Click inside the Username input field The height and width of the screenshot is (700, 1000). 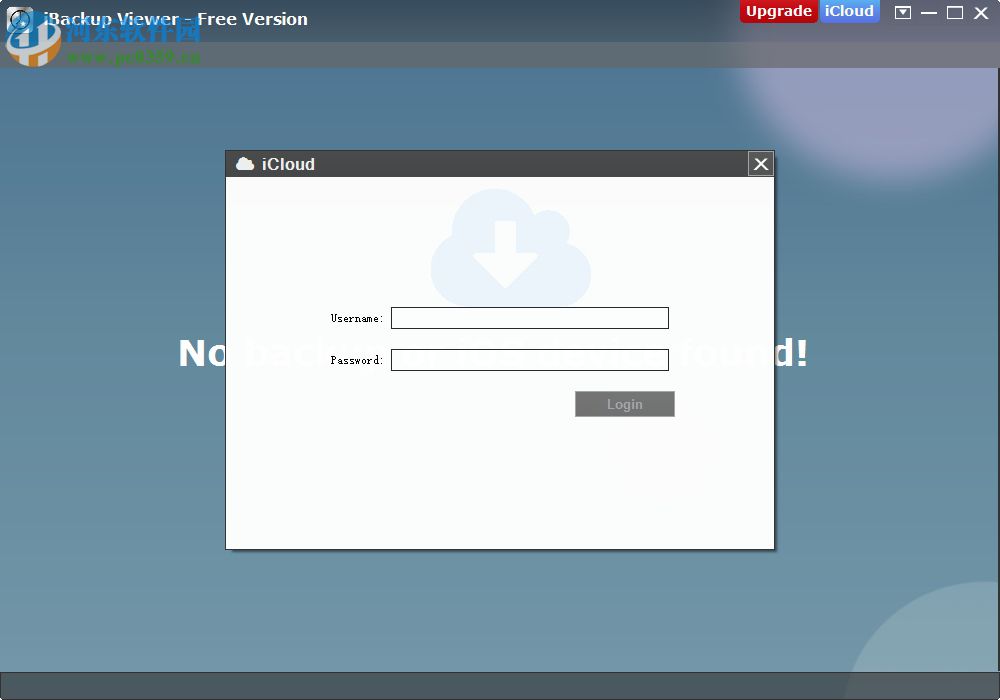(x=529, y=317)
